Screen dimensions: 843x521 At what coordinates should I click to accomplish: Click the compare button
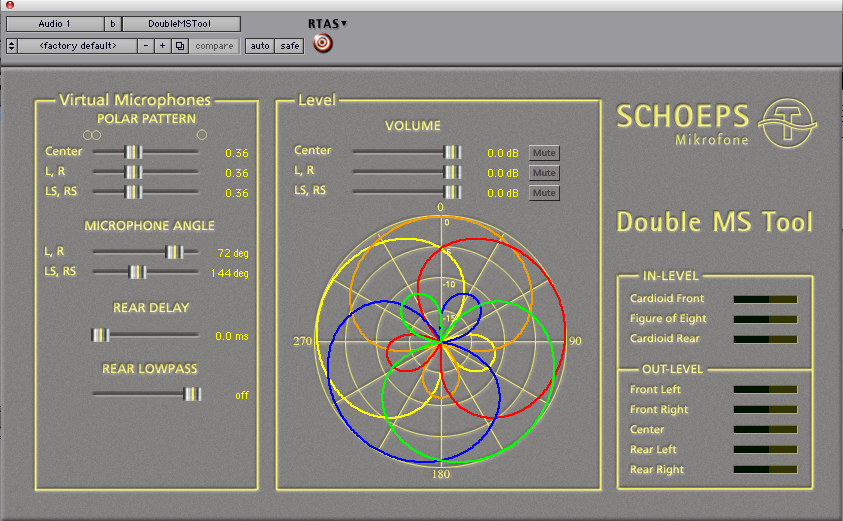tap(214, 46)
